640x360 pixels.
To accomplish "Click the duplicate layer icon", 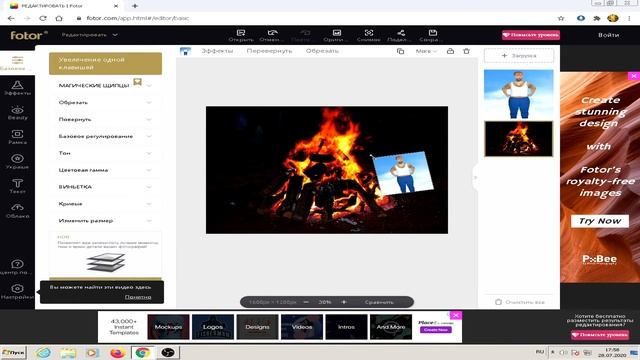I will pos(400,51).
